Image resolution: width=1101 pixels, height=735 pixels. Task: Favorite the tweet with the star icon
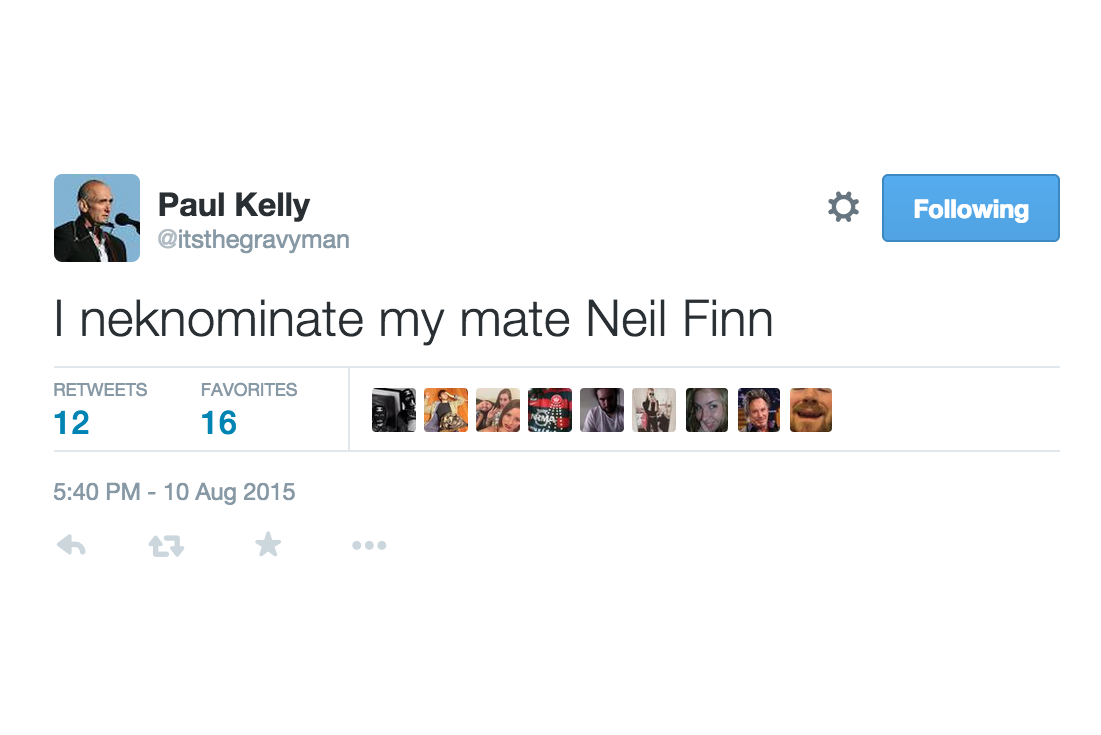pos(268,545)
